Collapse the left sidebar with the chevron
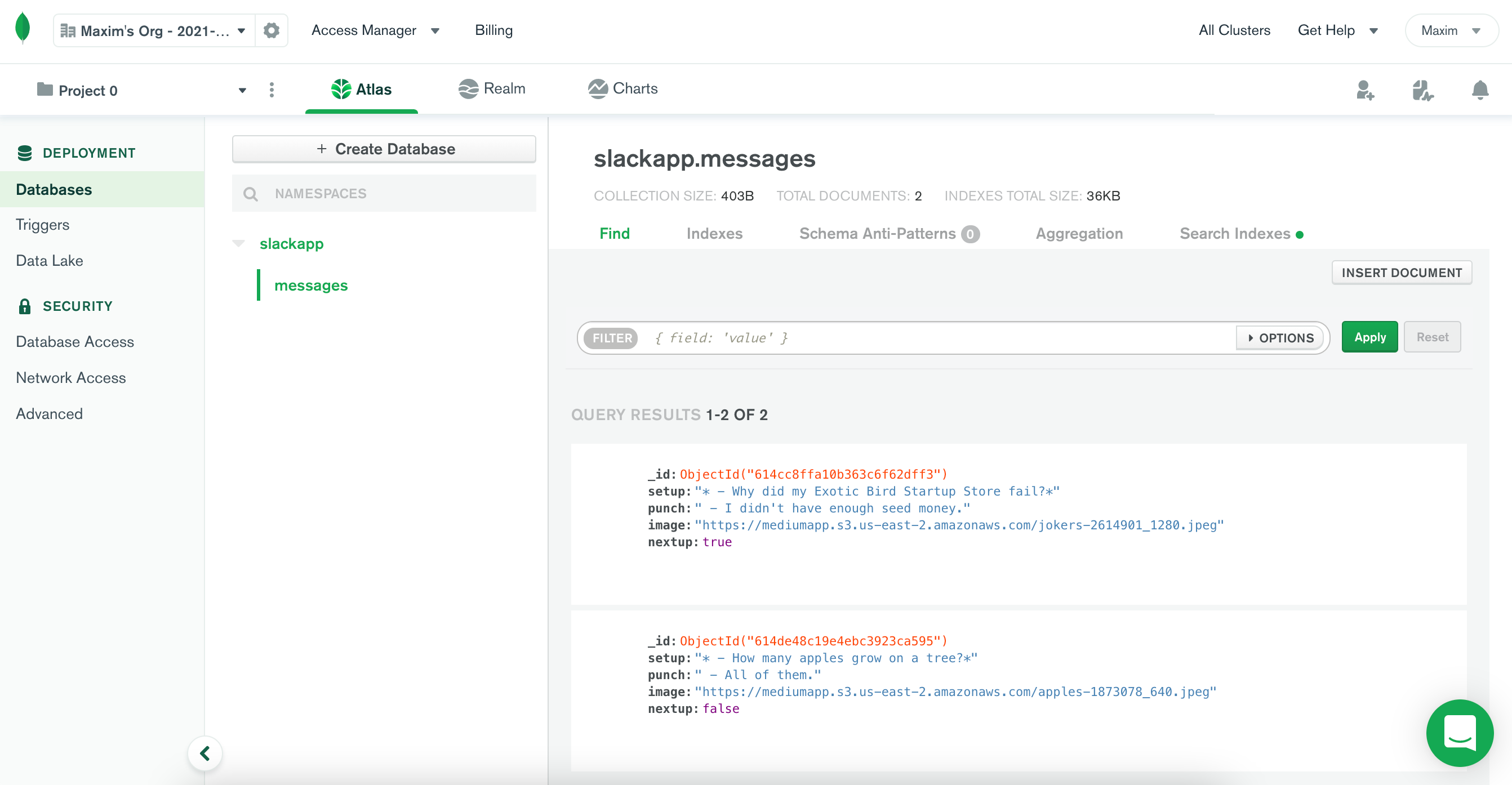 tap(204, 753)
